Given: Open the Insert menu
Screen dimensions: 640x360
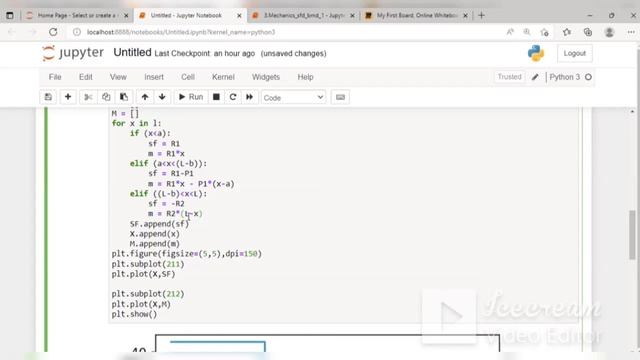Looking at the screenshot, I should [154, 77].
